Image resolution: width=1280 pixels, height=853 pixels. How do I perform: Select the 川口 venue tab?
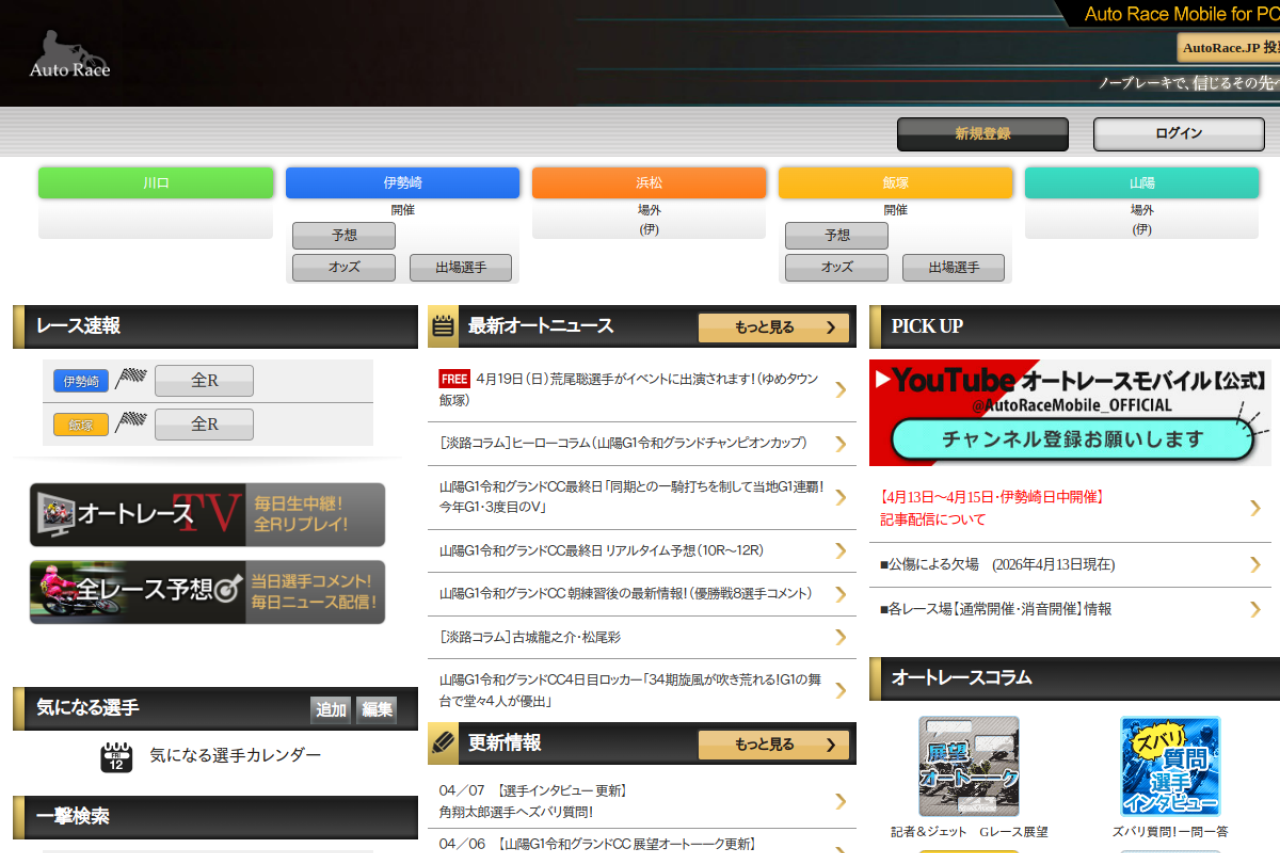156,183
